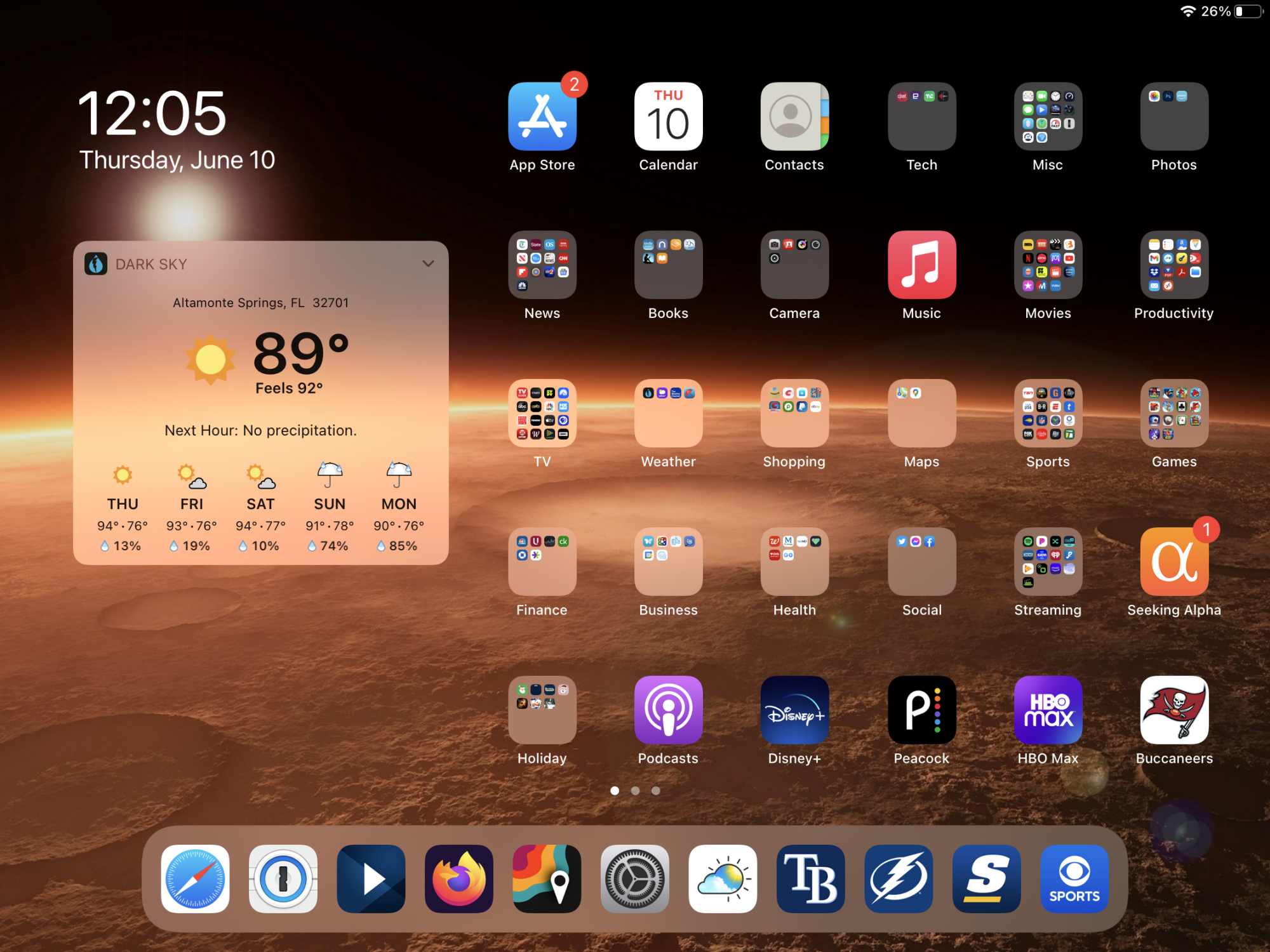This screenshot has width=1270, height=952.
Task: Launch the Buccaneers app
Action: point(1174,710)
